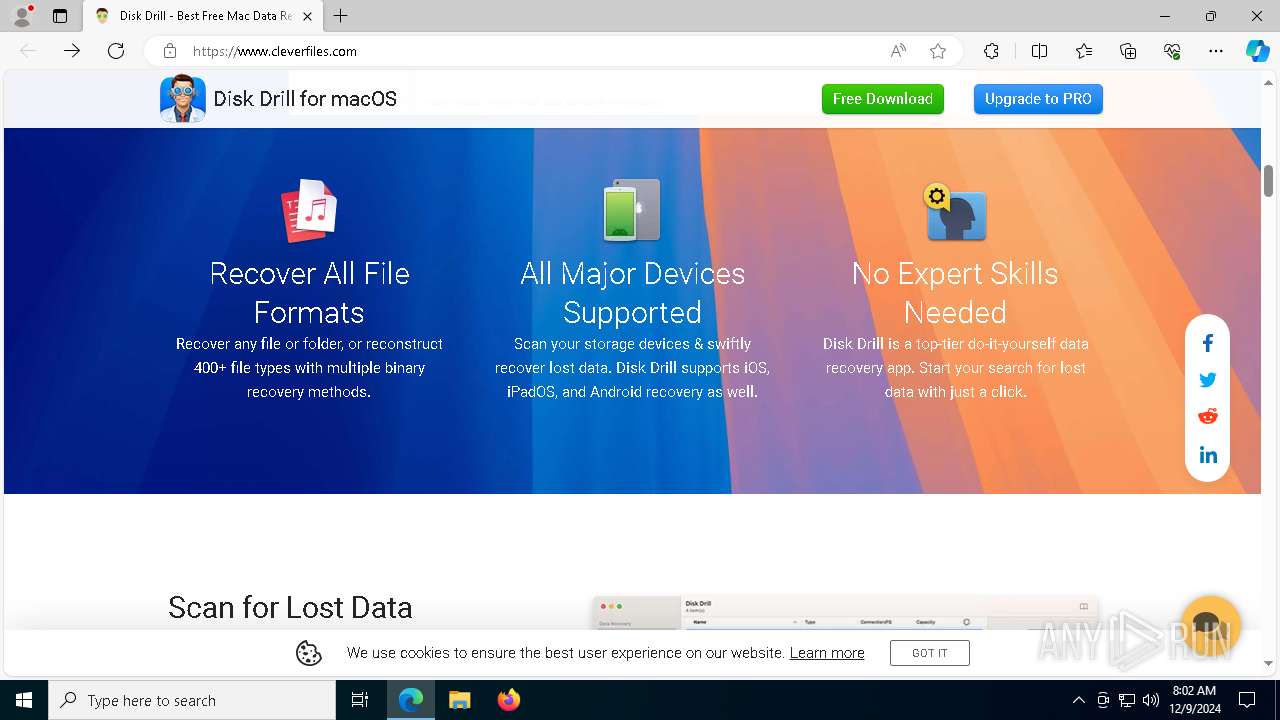Close the Disk Drill tab
Image resolution: width=1280 pixels, height=720 pixels.
[x=307, y=16]
